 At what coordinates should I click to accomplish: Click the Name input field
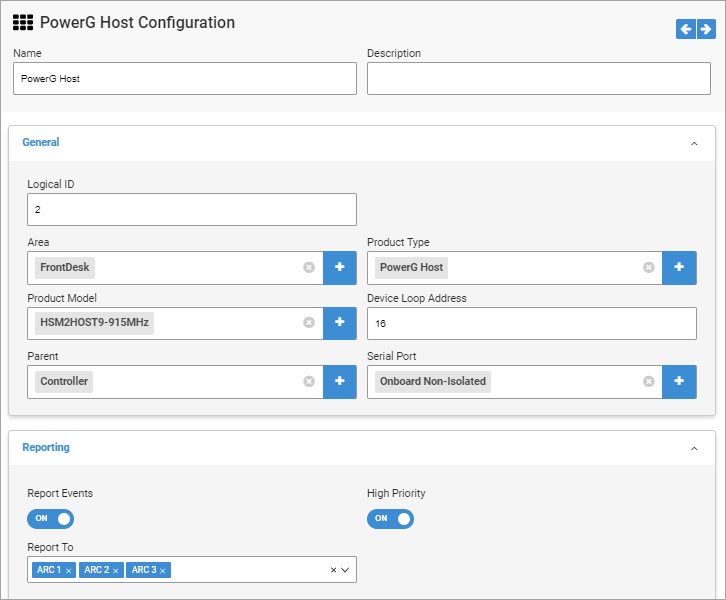coord(185,79)
